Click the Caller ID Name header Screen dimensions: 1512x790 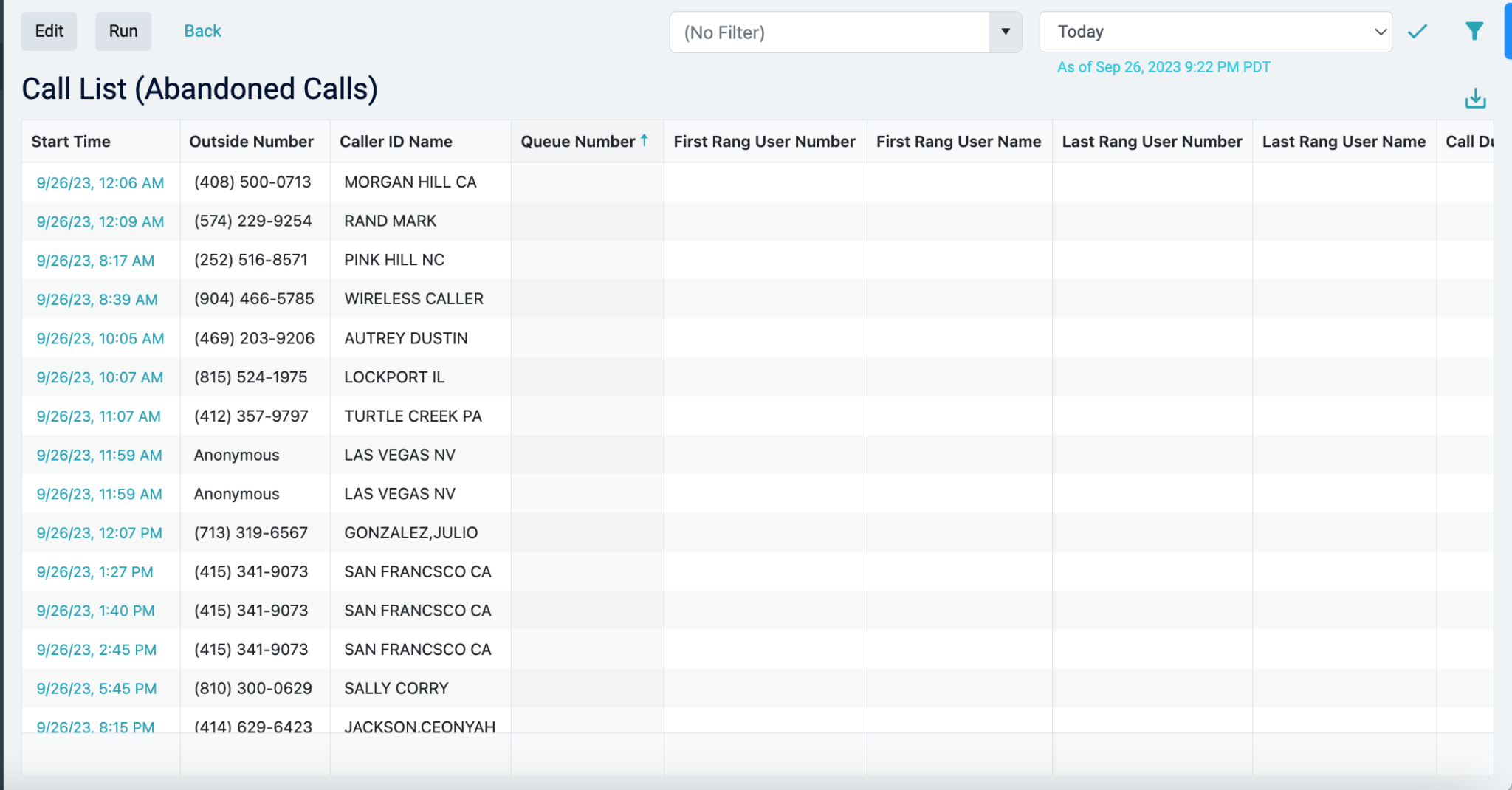(396, 141)
